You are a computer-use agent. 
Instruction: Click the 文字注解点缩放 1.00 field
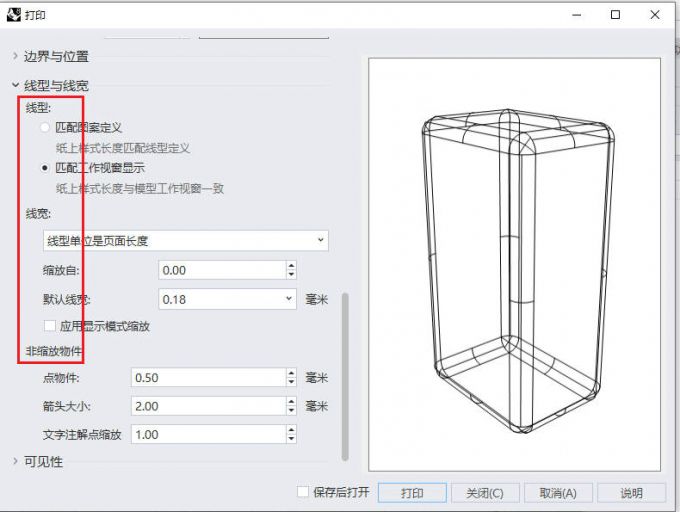coord(208,434)
